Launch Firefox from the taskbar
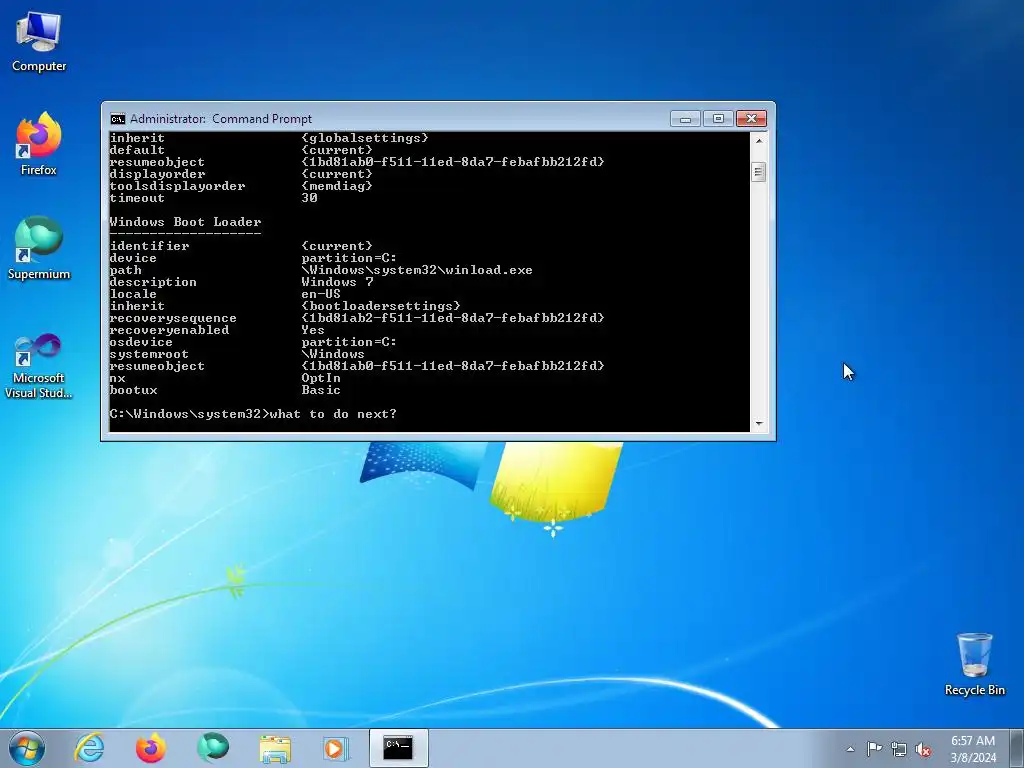This screenshot has width=1024, height=768. pos(151,748)
